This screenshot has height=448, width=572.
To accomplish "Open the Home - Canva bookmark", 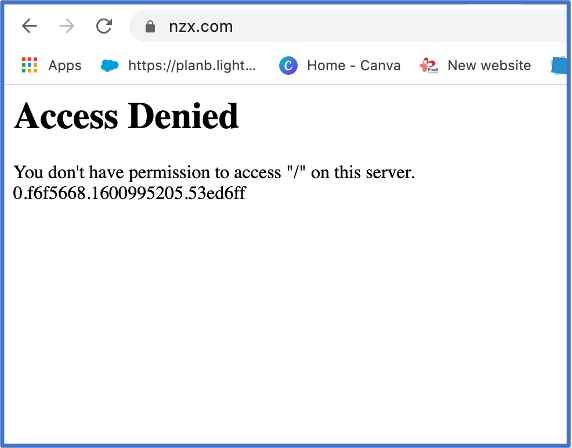I will [x=353, y=66].
